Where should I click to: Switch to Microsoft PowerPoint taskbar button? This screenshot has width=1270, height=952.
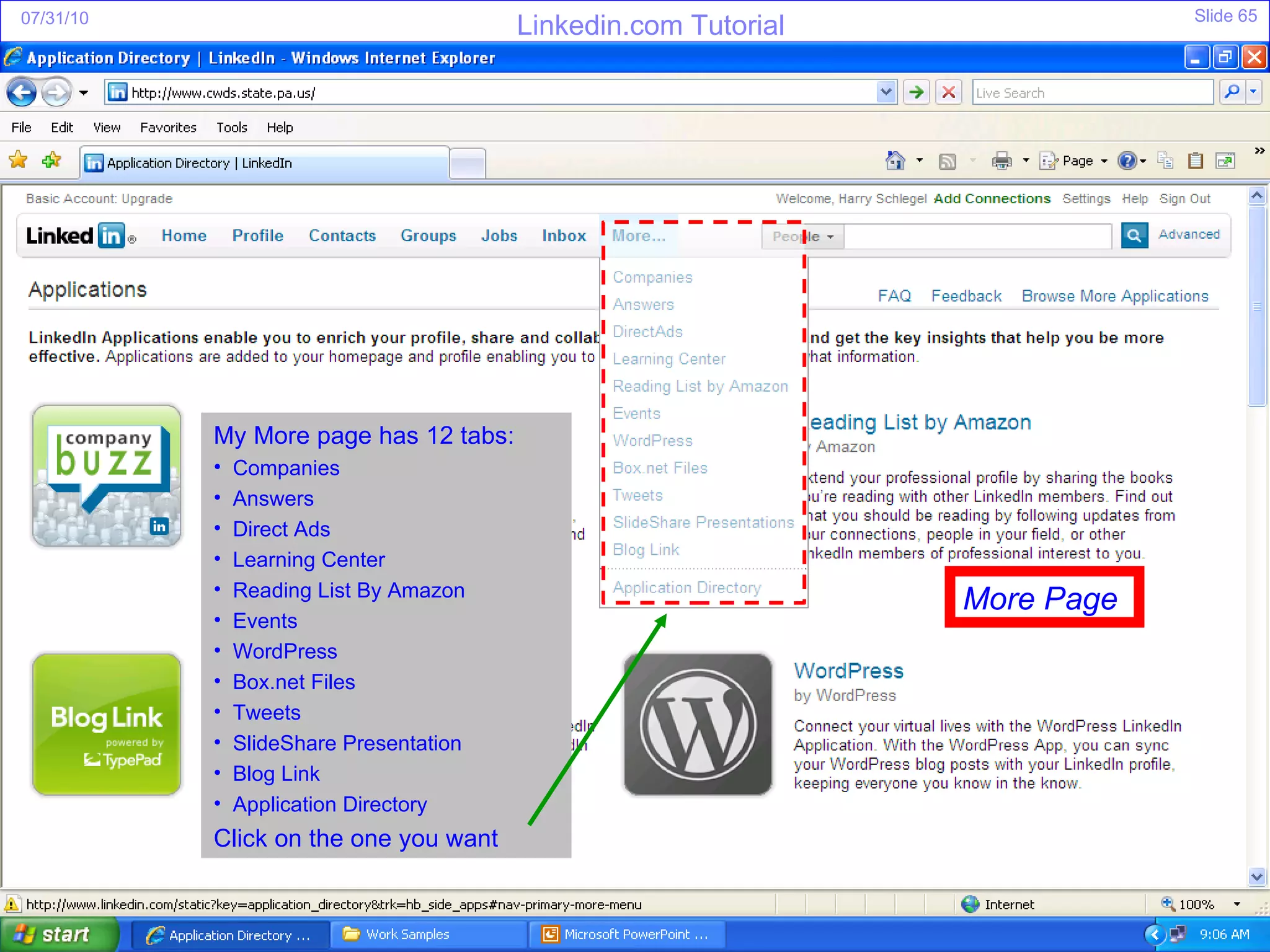(x=626, y=934)
